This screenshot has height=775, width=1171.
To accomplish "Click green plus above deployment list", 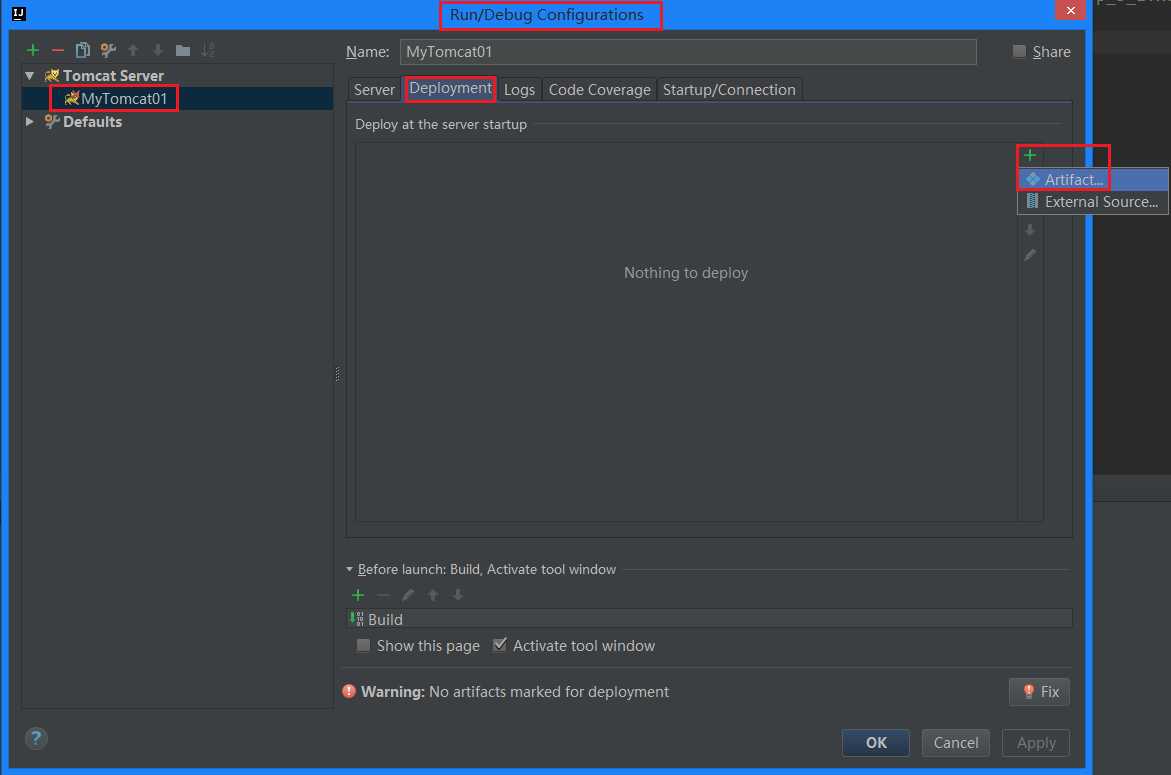I will (1030, 155).
